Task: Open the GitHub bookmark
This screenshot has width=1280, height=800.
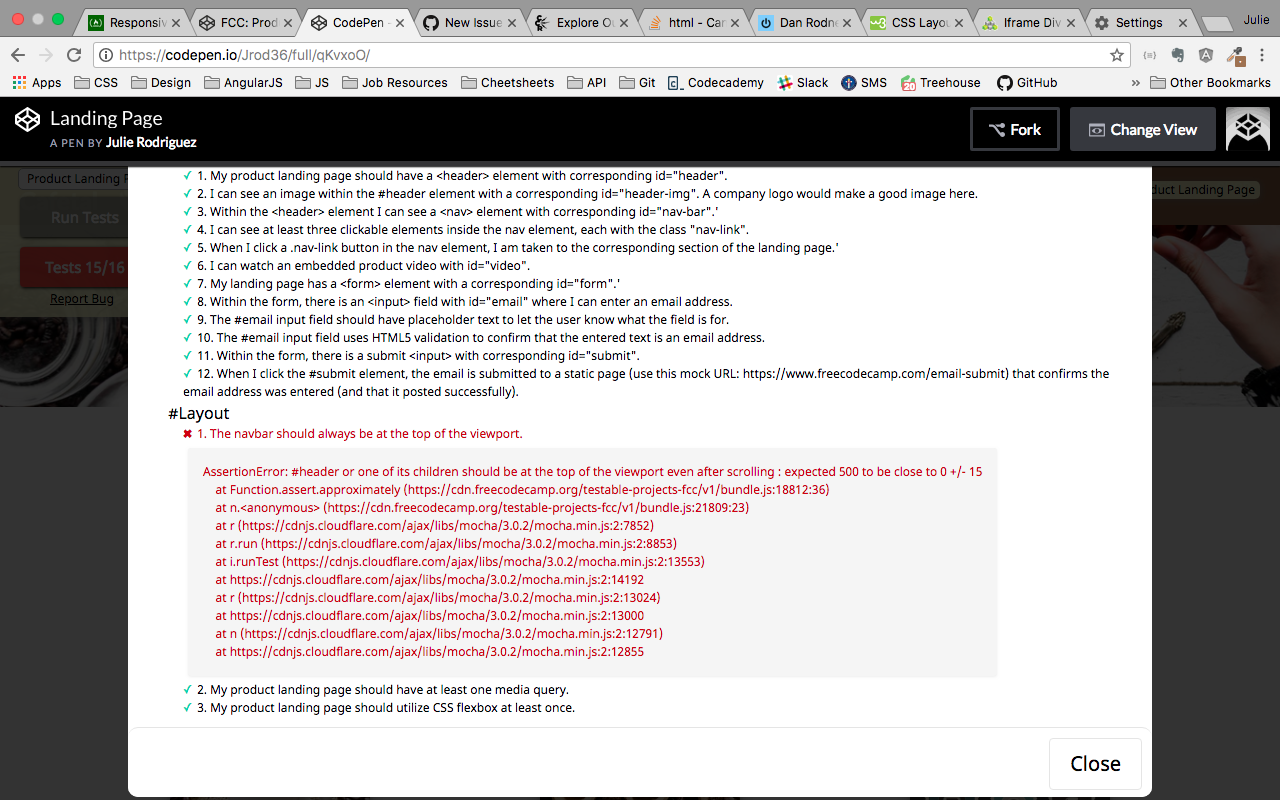Action: pos(1027,83)
